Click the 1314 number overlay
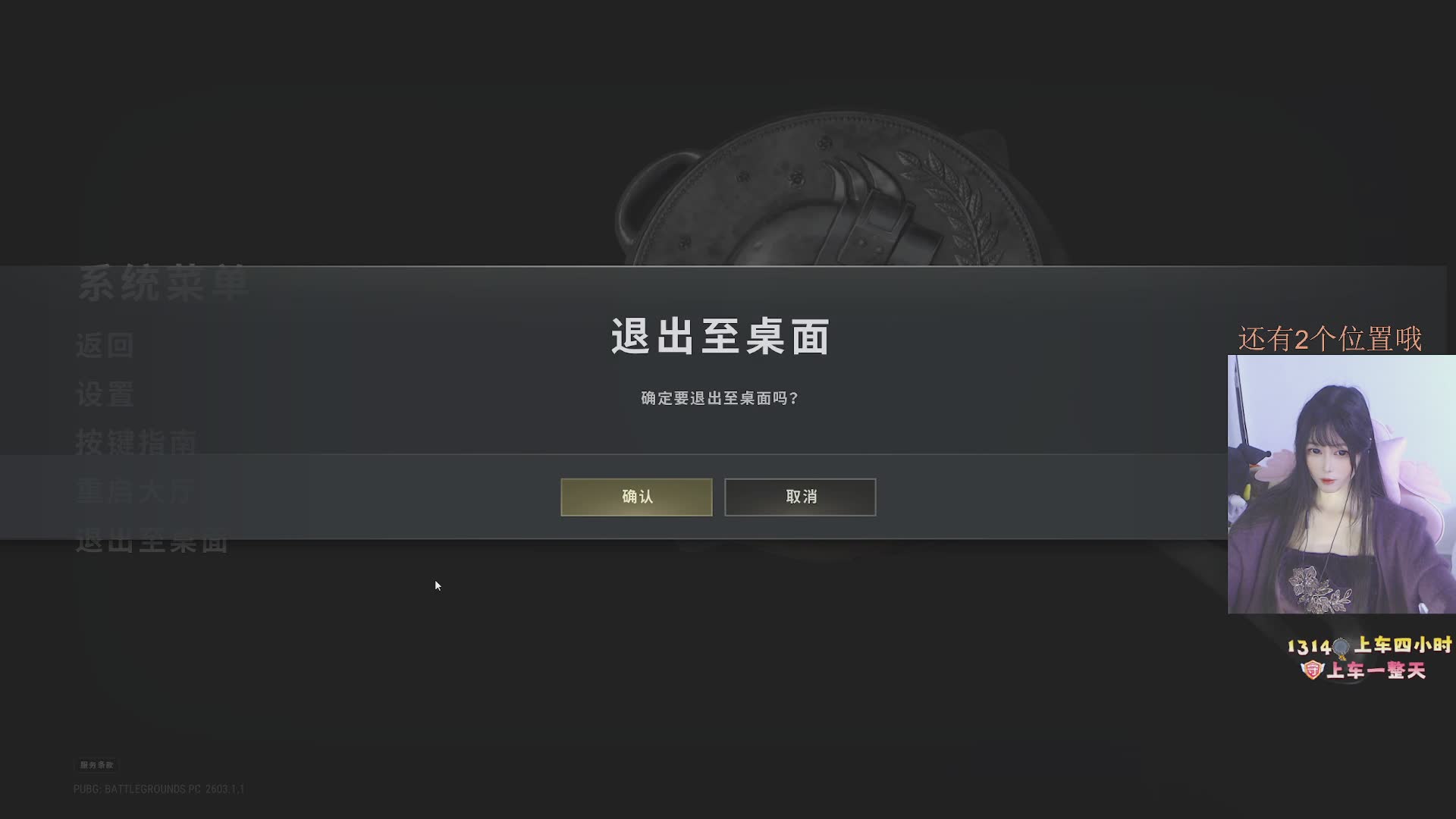This screenshot has height=819, width=1456. coord(1309,647)
